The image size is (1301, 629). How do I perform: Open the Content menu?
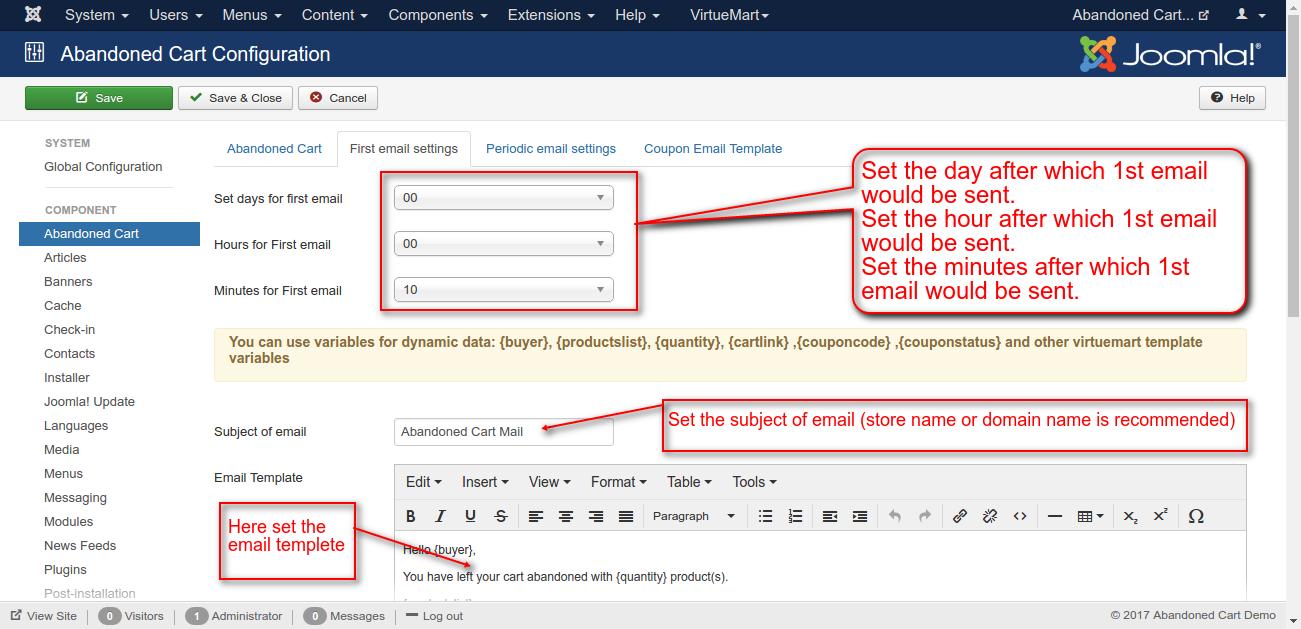335,15
